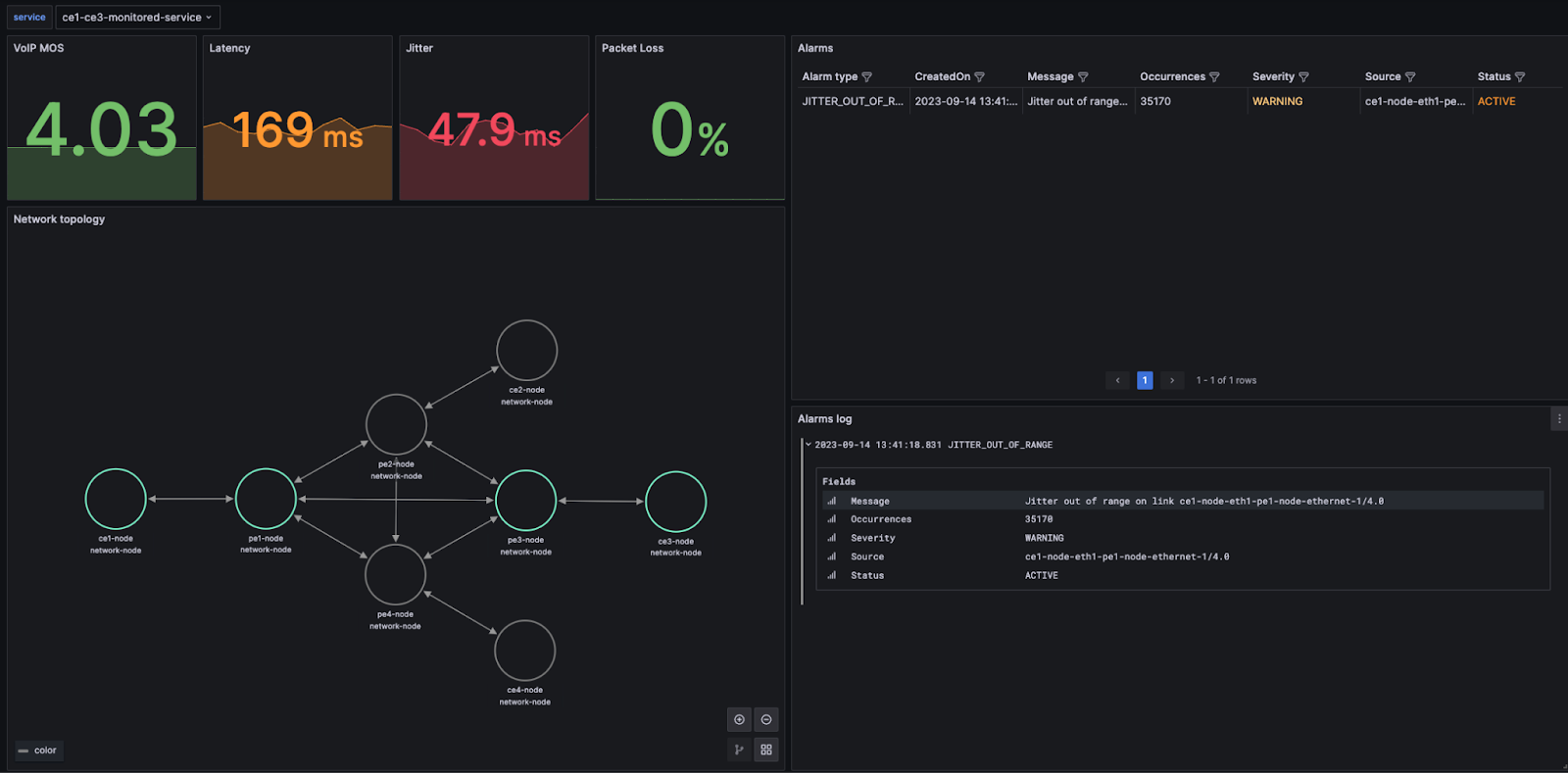The image size is (1568, 773).
Task: Sort by Status column header
Action: (x=1494, y=76)
